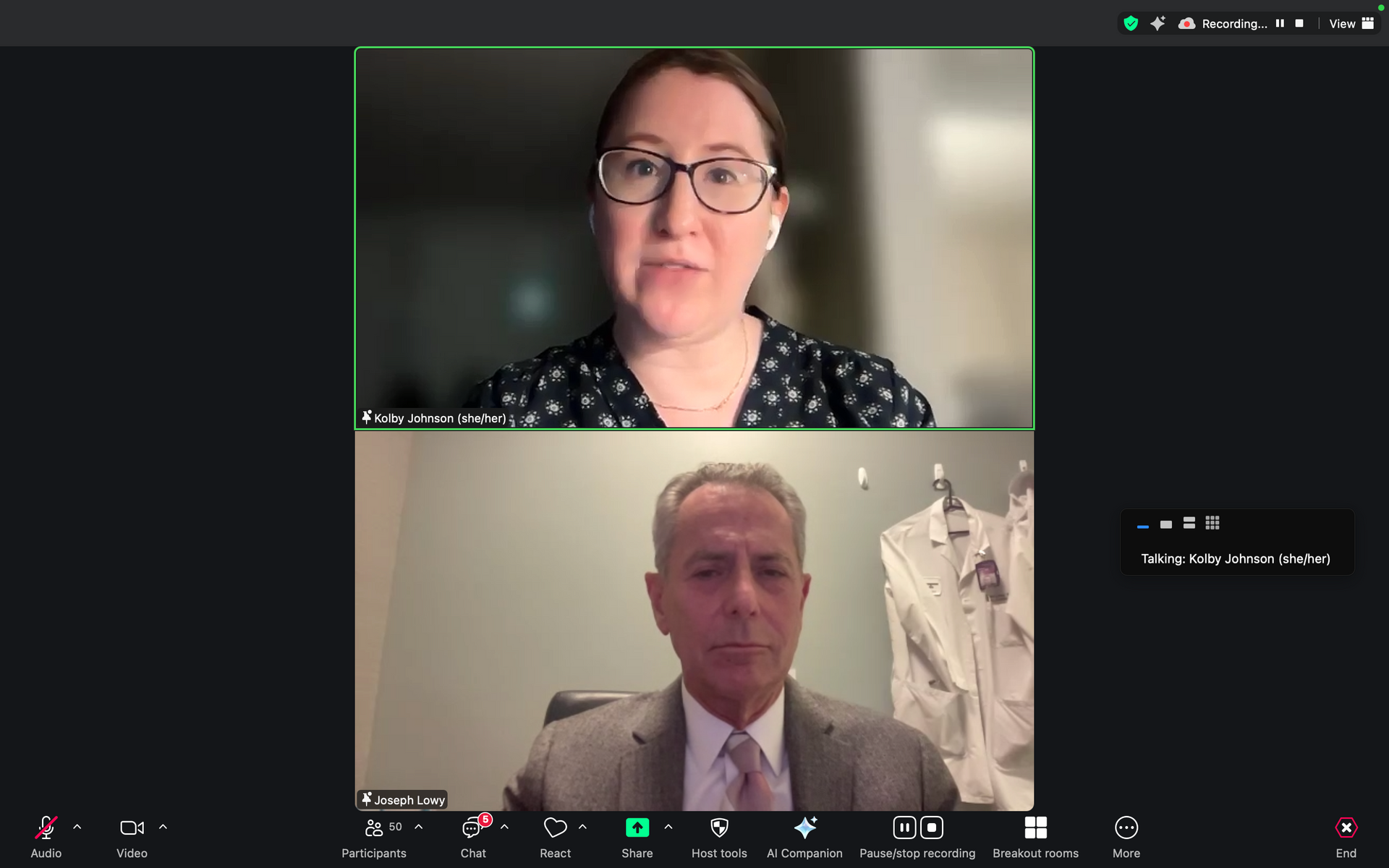Pause recording from bottom toolbar
This screenshot has height=868, width=1389.
tap(904, 827)
